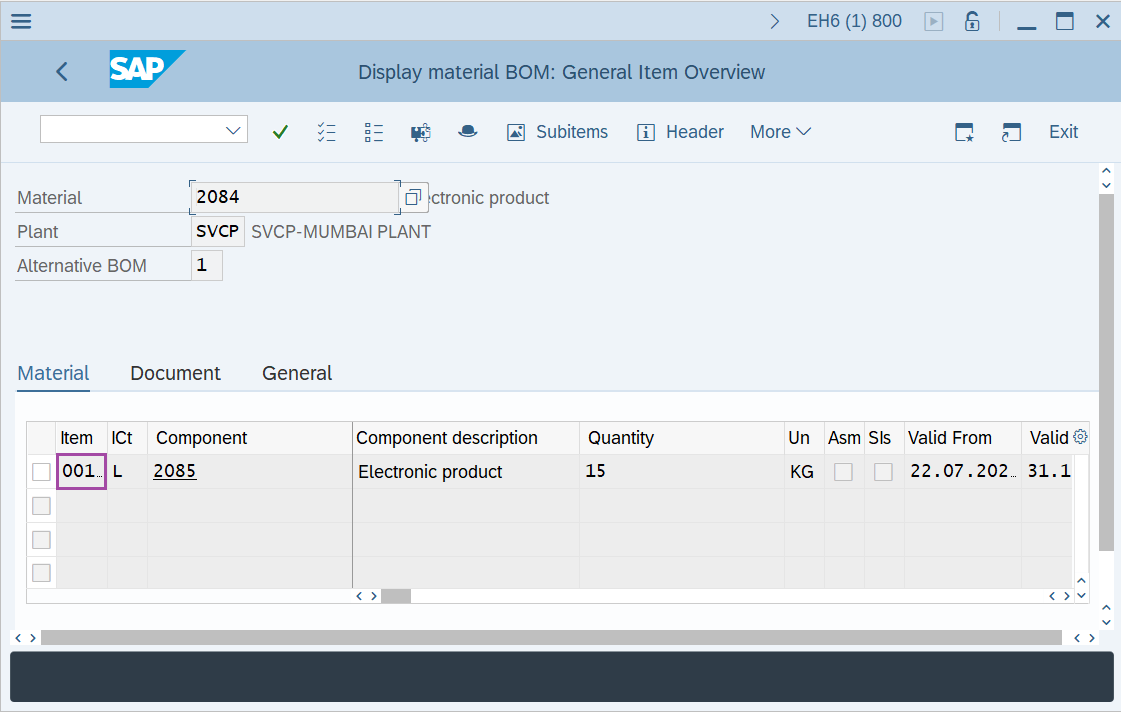Switch to the General tab

point(297,373)
